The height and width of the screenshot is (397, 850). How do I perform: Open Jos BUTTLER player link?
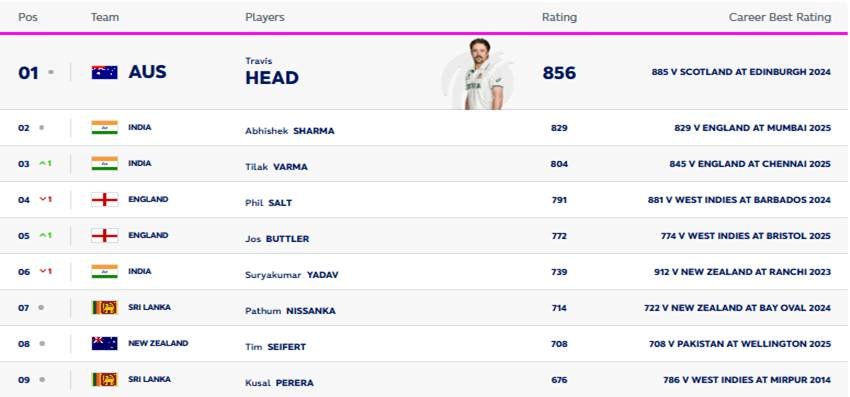pyautogui.click(x=277, y=239)
